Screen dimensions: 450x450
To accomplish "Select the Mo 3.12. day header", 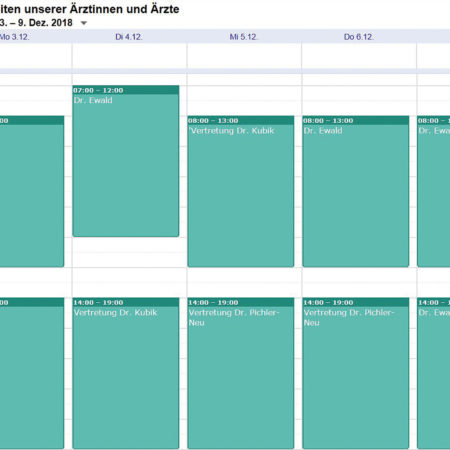I will [14, 37].
